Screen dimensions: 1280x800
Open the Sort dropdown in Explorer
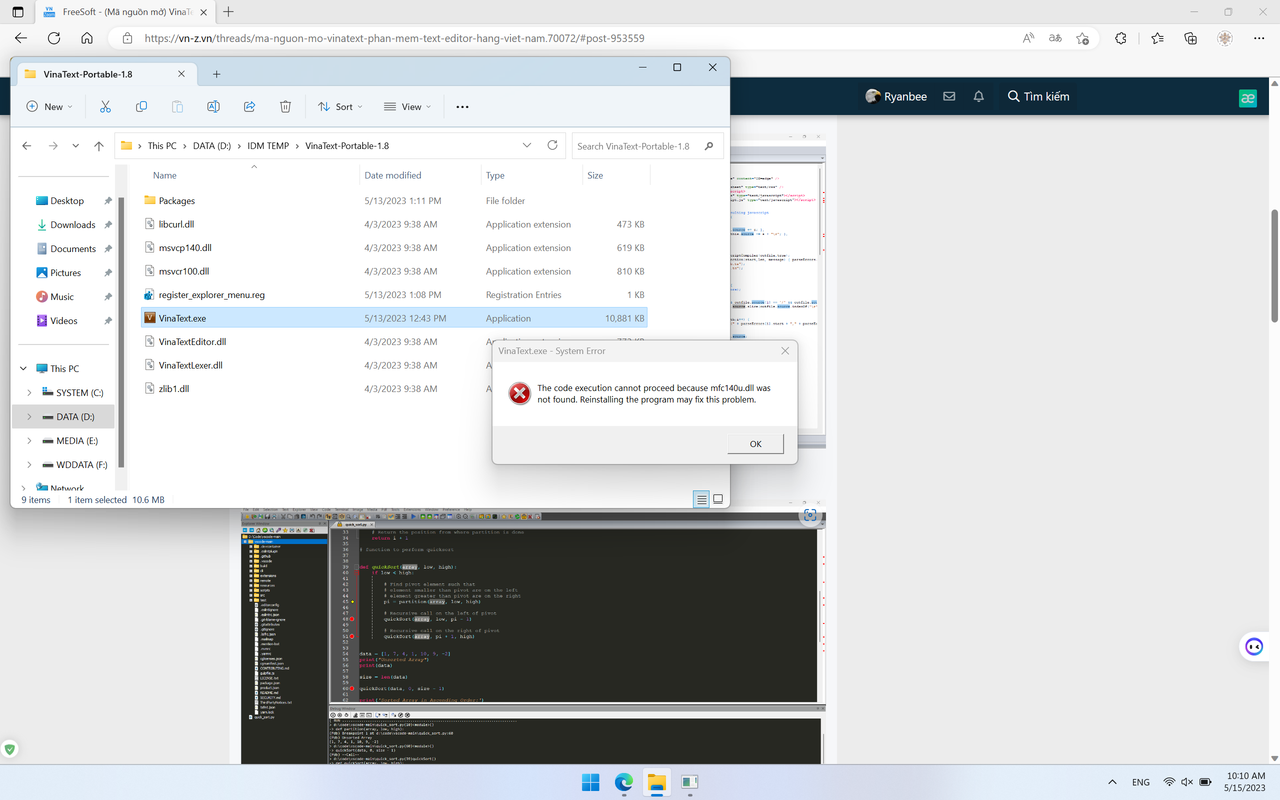click(339, 107)
